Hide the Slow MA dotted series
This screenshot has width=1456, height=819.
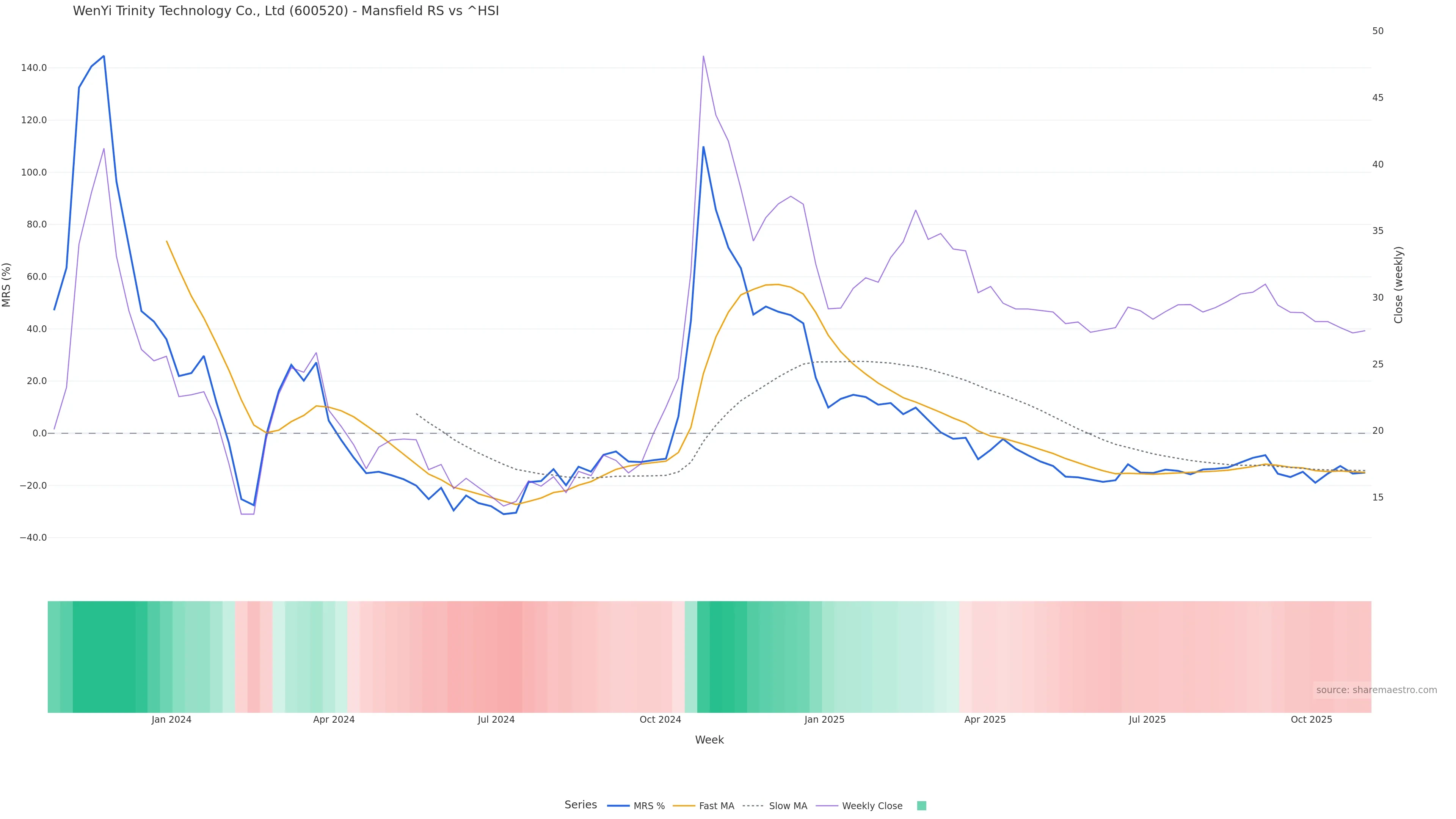click(x=775, y=806)
